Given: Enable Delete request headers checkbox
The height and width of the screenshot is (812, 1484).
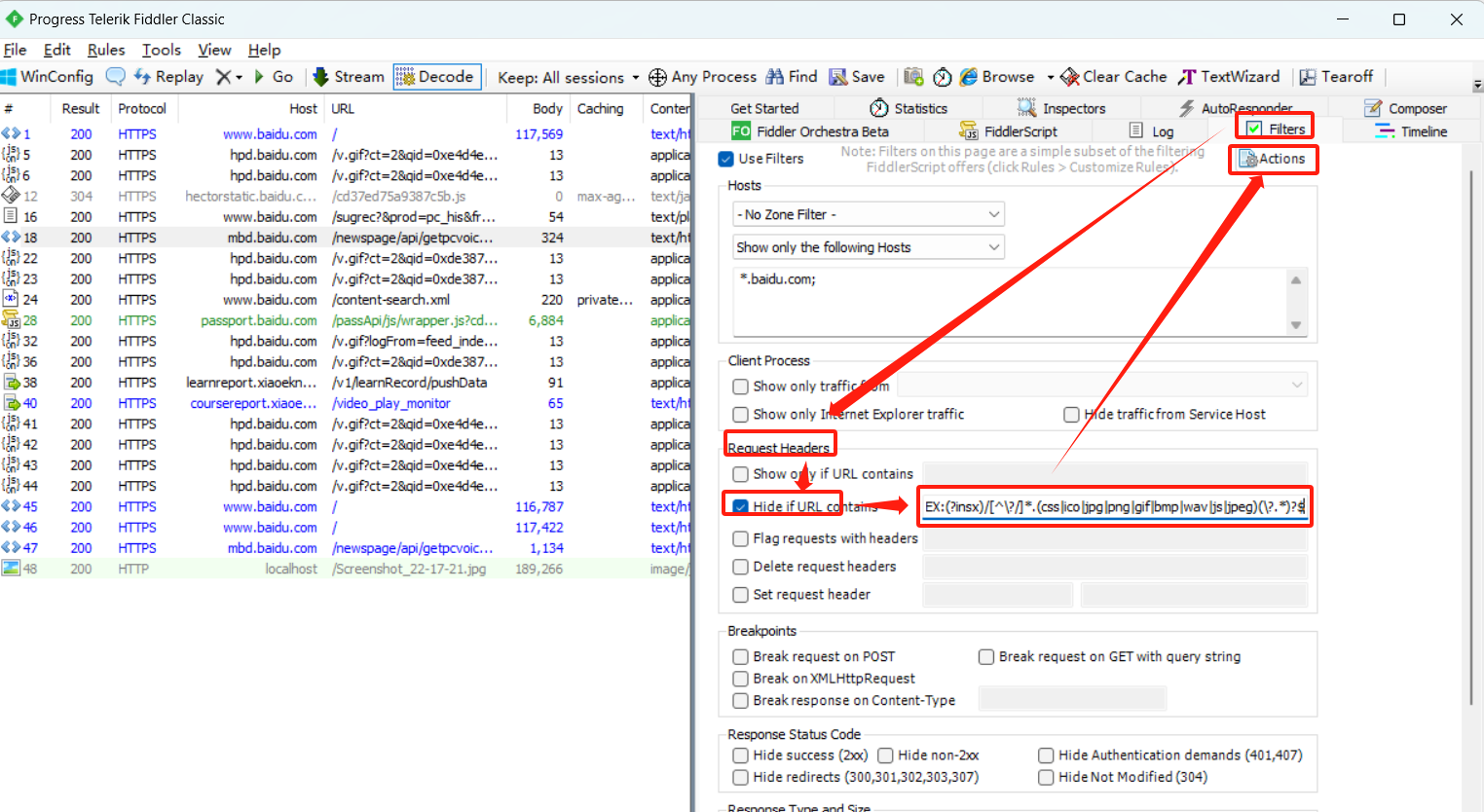Looking at the screenshot, I should click(x=741, y=567).
